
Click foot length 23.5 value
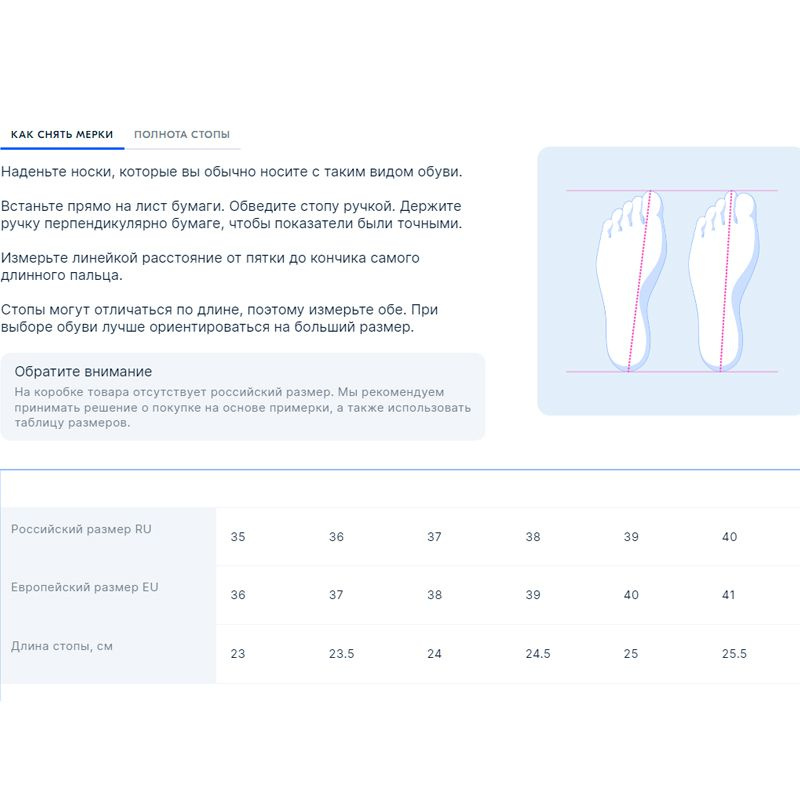click(x=341, y=654)
